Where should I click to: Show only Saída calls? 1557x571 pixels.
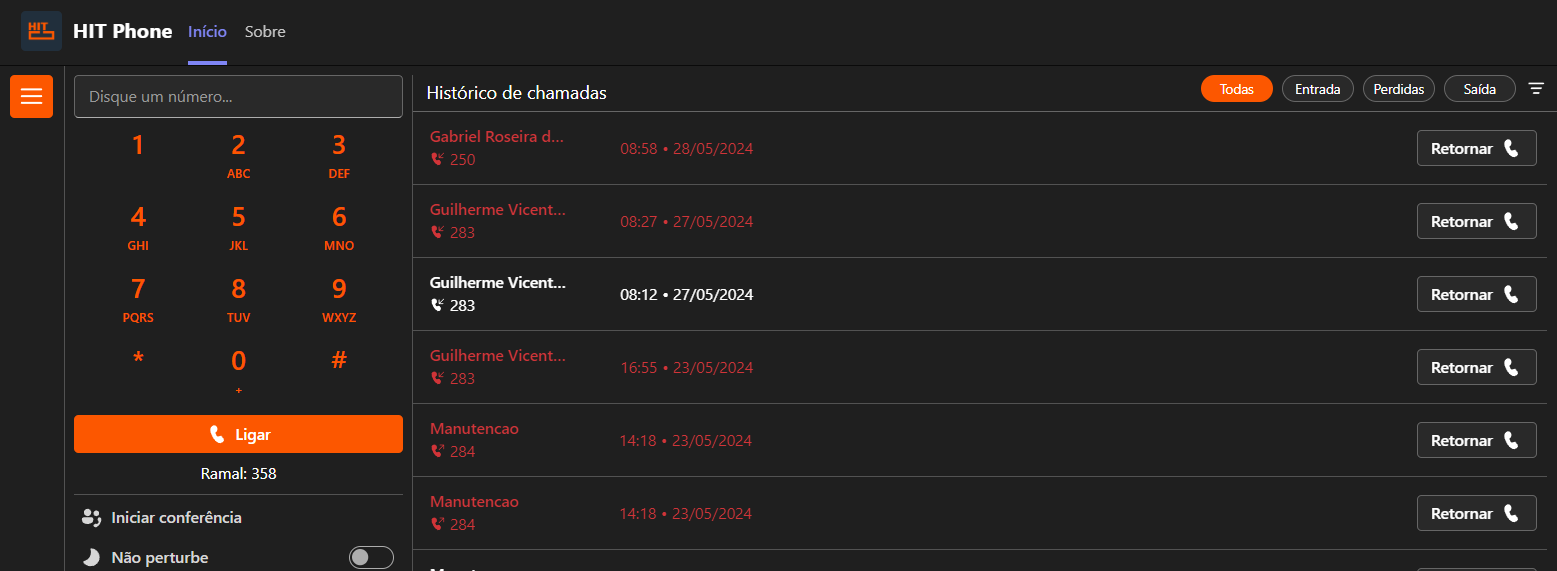coord(1479,89)
